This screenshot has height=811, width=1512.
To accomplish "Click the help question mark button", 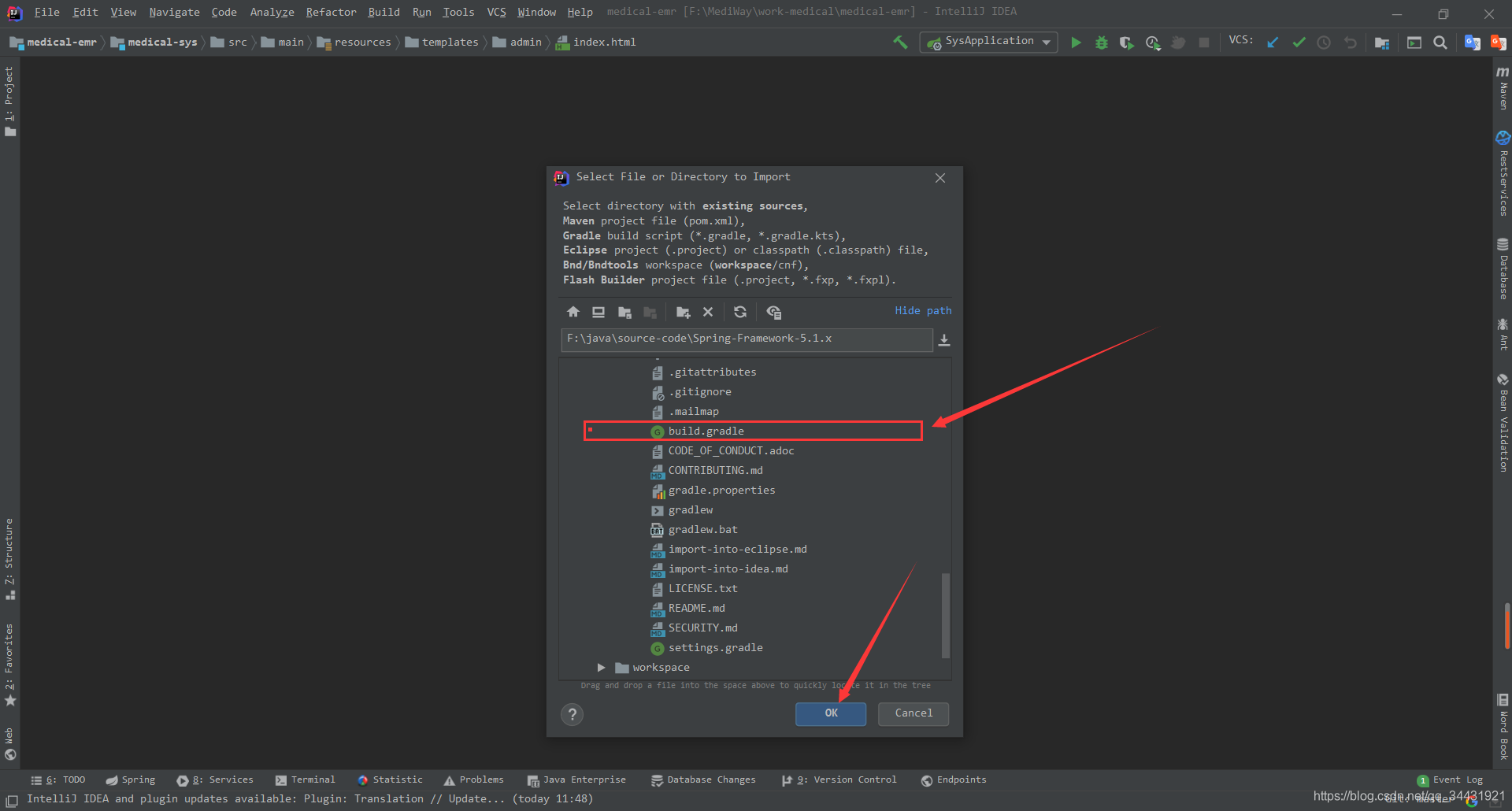I will [x=573, y=714].
